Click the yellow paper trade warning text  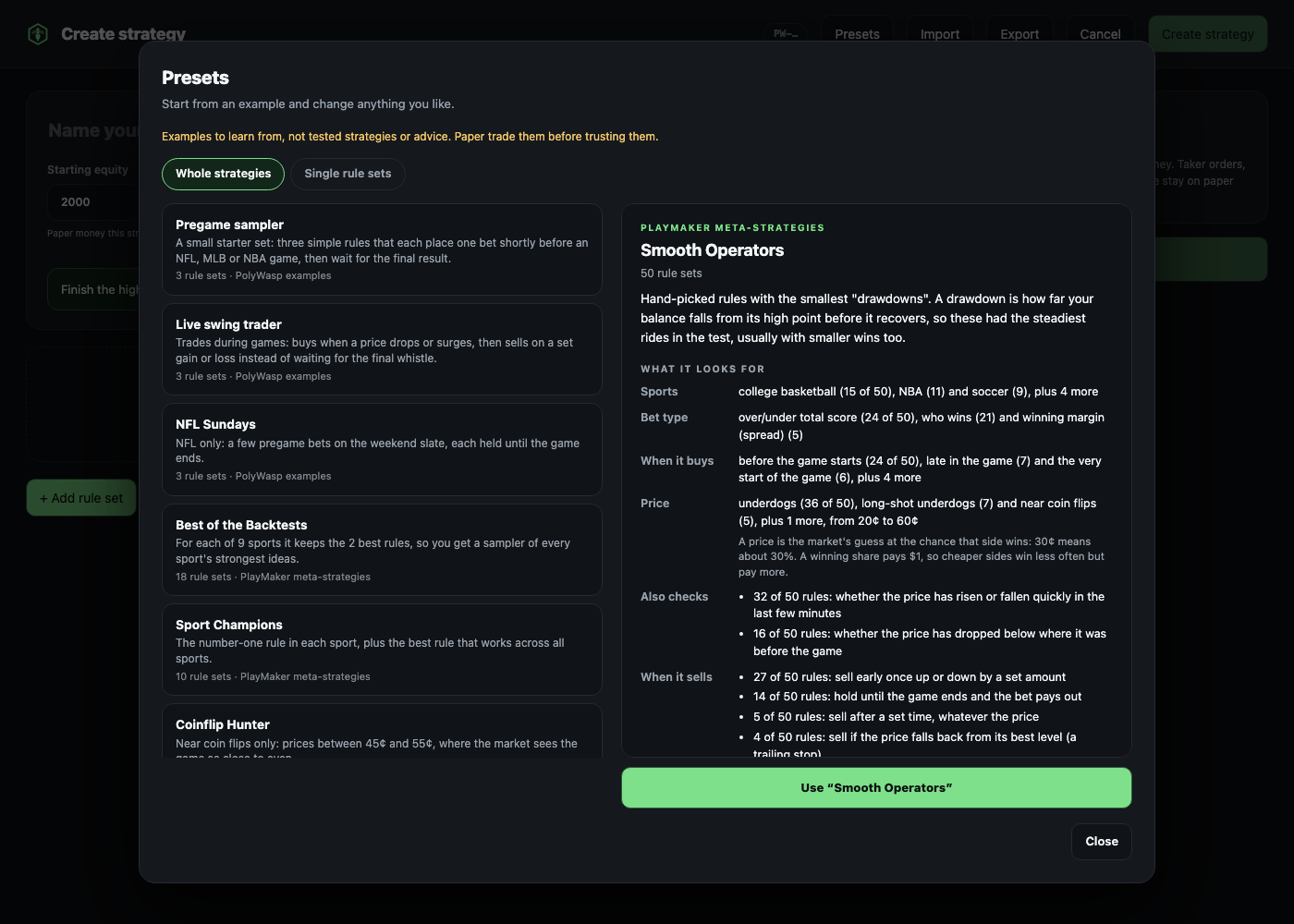tap(410, 137)
